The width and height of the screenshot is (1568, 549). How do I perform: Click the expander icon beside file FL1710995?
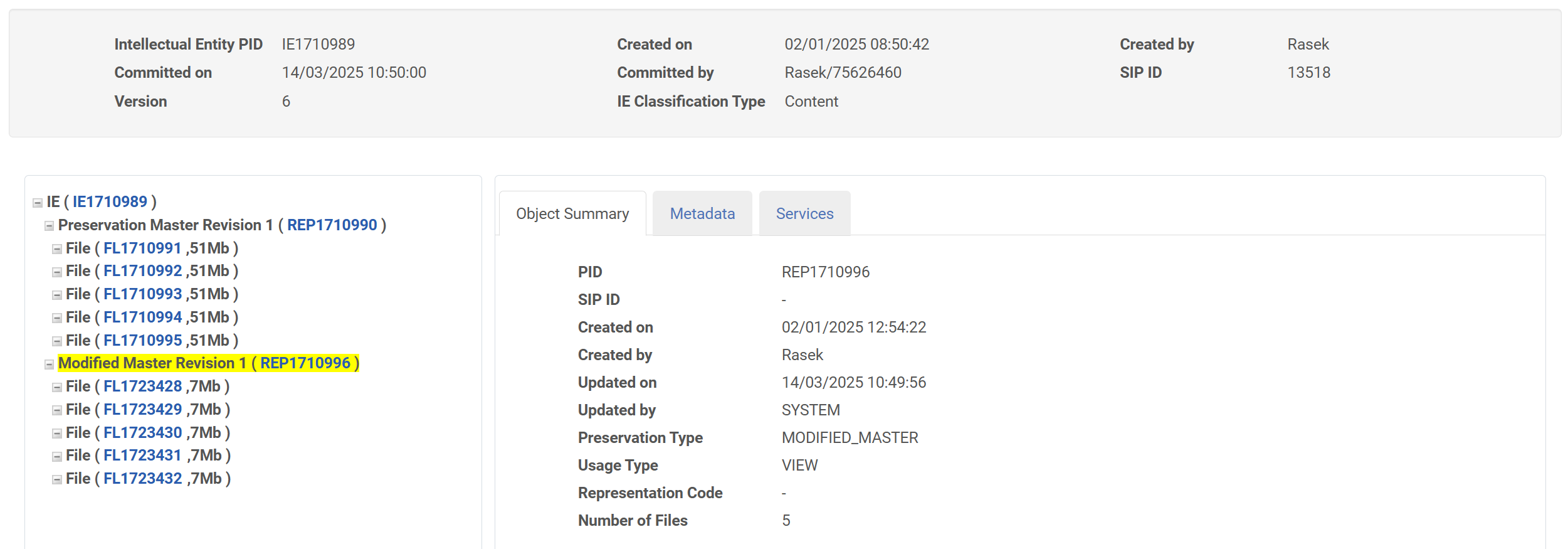pyautogui.click(x=57, y=341)
